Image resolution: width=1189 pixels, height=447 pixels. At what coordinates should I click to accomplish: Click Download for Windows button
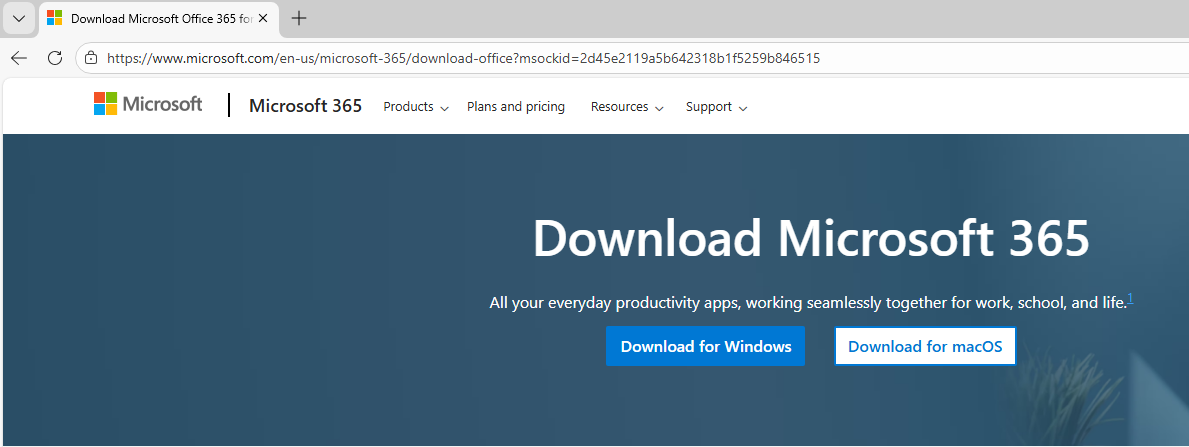point(705,346)
